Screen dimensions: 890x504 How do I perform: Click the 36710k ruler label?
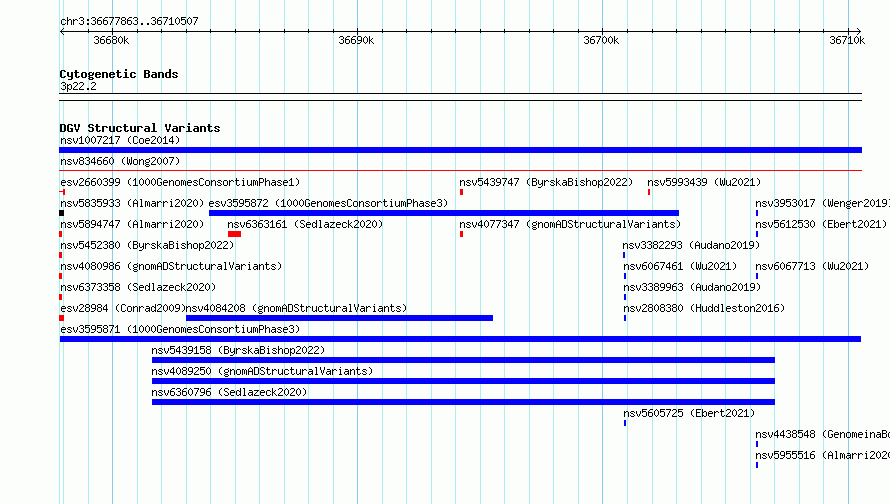point(847,40)
